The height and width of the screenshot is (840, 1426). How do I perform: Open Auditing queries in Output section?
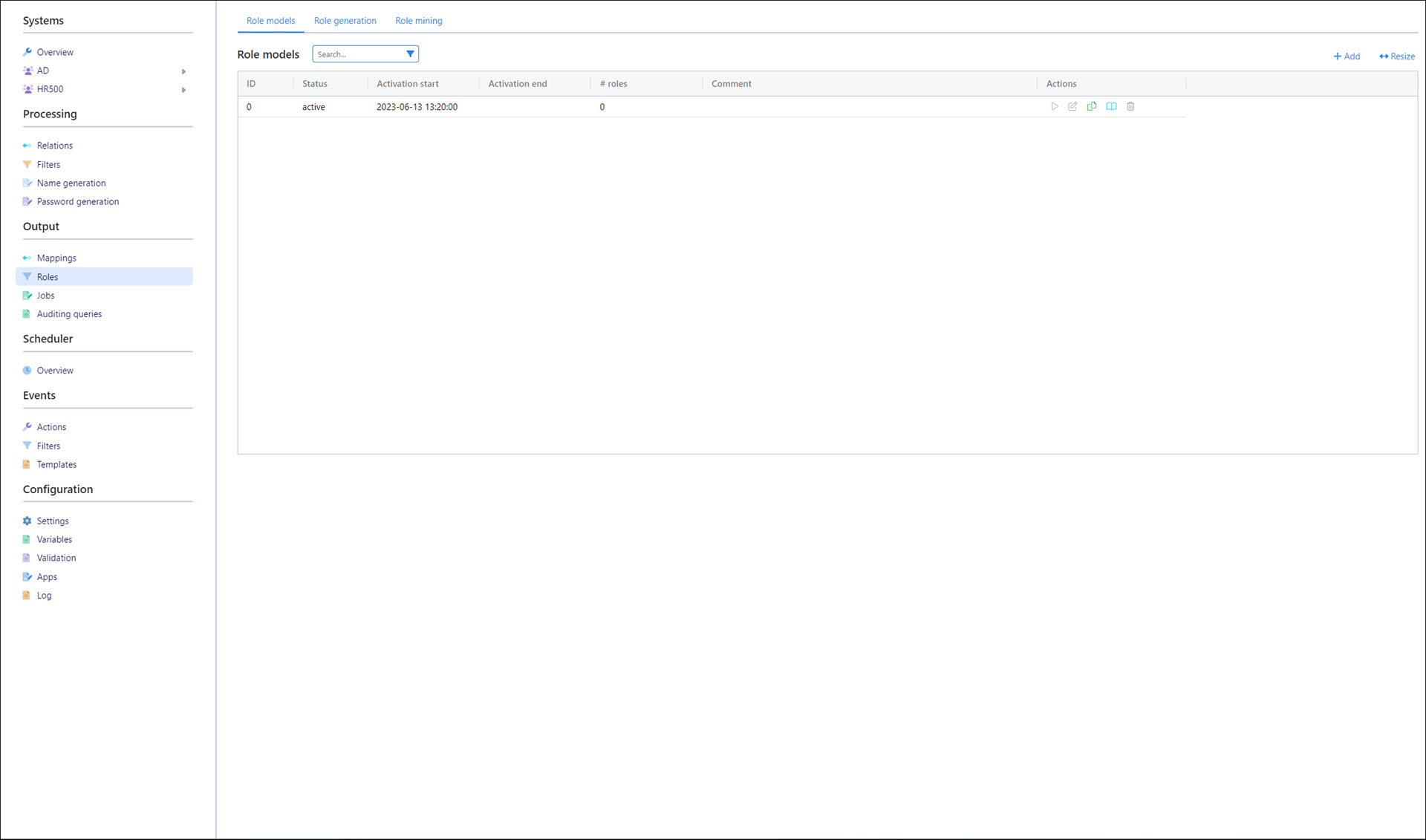click(x=69, y=313)
